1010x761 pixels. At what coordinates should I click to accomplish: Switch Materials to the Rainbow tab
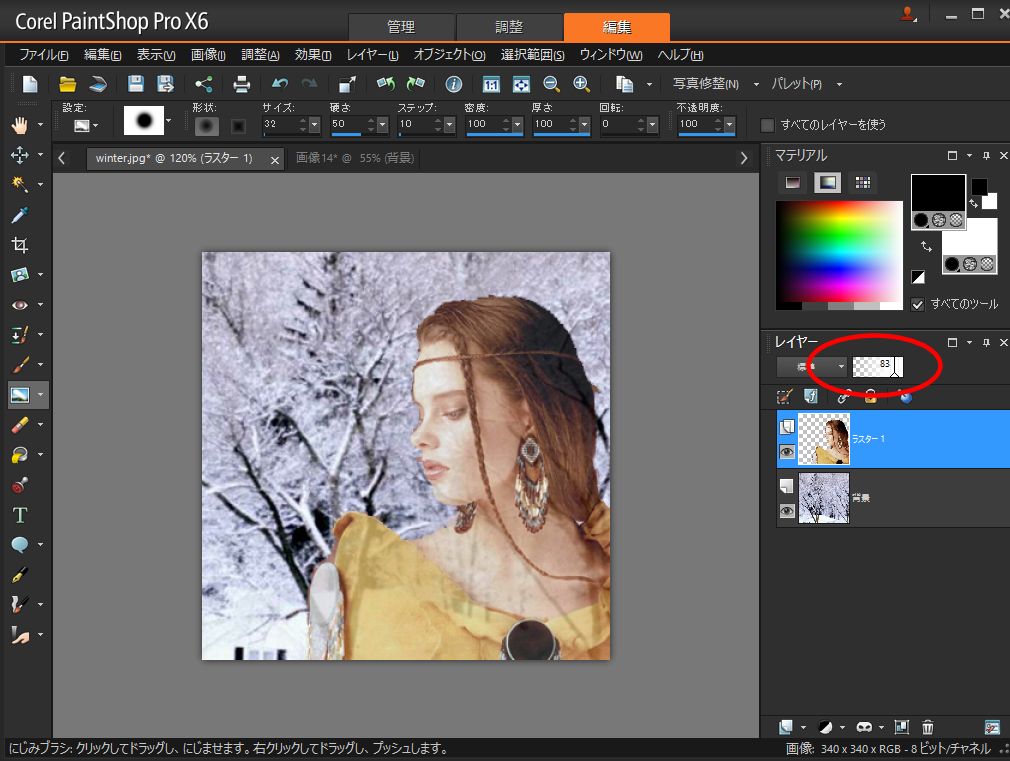pyautogui.click(x=828, y=183)
